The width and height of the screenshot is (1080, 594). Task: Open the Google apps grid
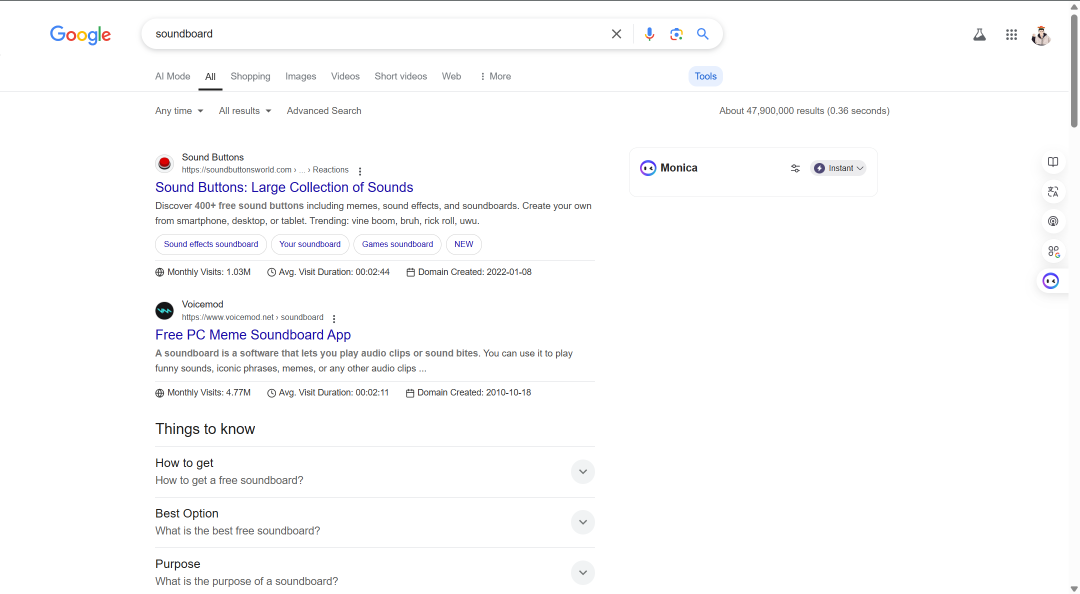tap(1011, 34)
